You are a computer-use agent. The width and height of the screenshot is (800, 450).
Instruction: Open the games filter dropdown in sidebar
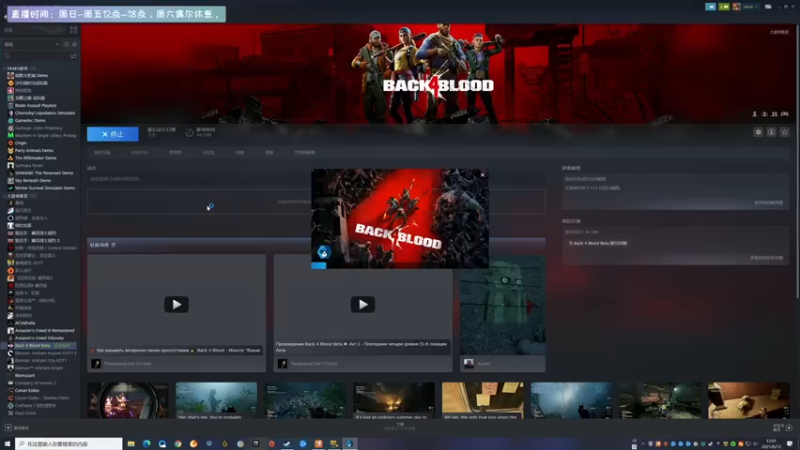click(32, 44)
